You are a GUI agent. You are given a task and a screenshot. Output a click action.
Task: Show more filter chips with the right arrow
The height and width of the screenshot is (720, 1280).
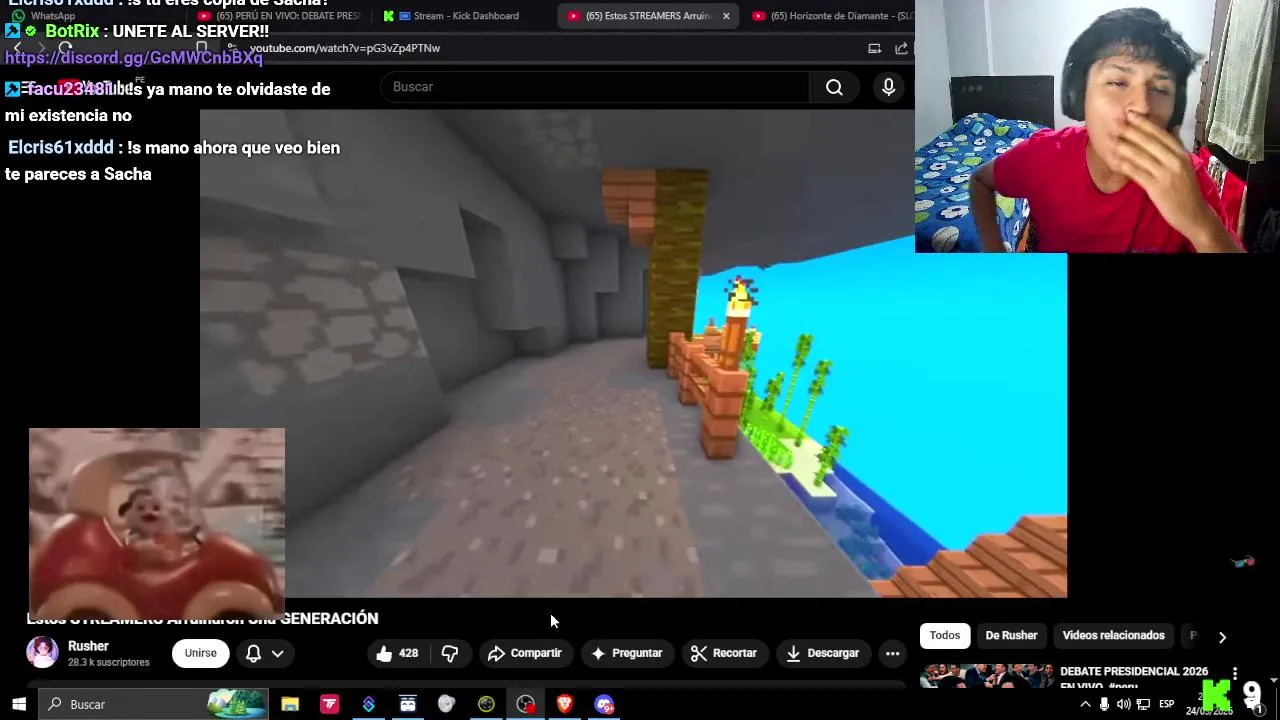(1222, 636)
